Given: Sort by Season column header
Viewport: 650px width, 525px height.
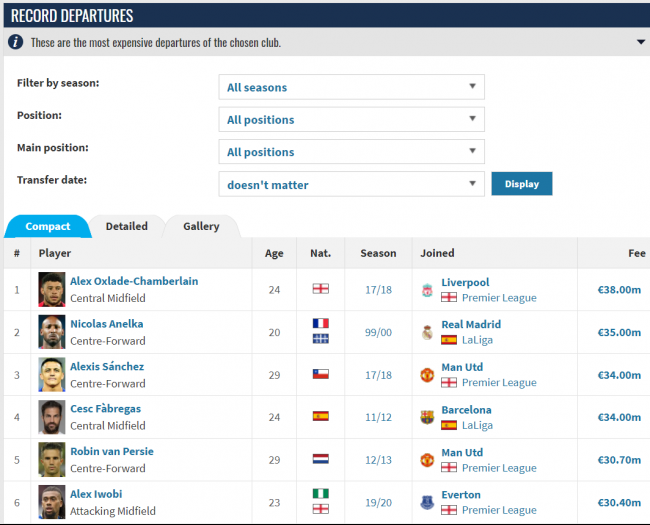Looking at the screenshot, I should pos(378,253).
